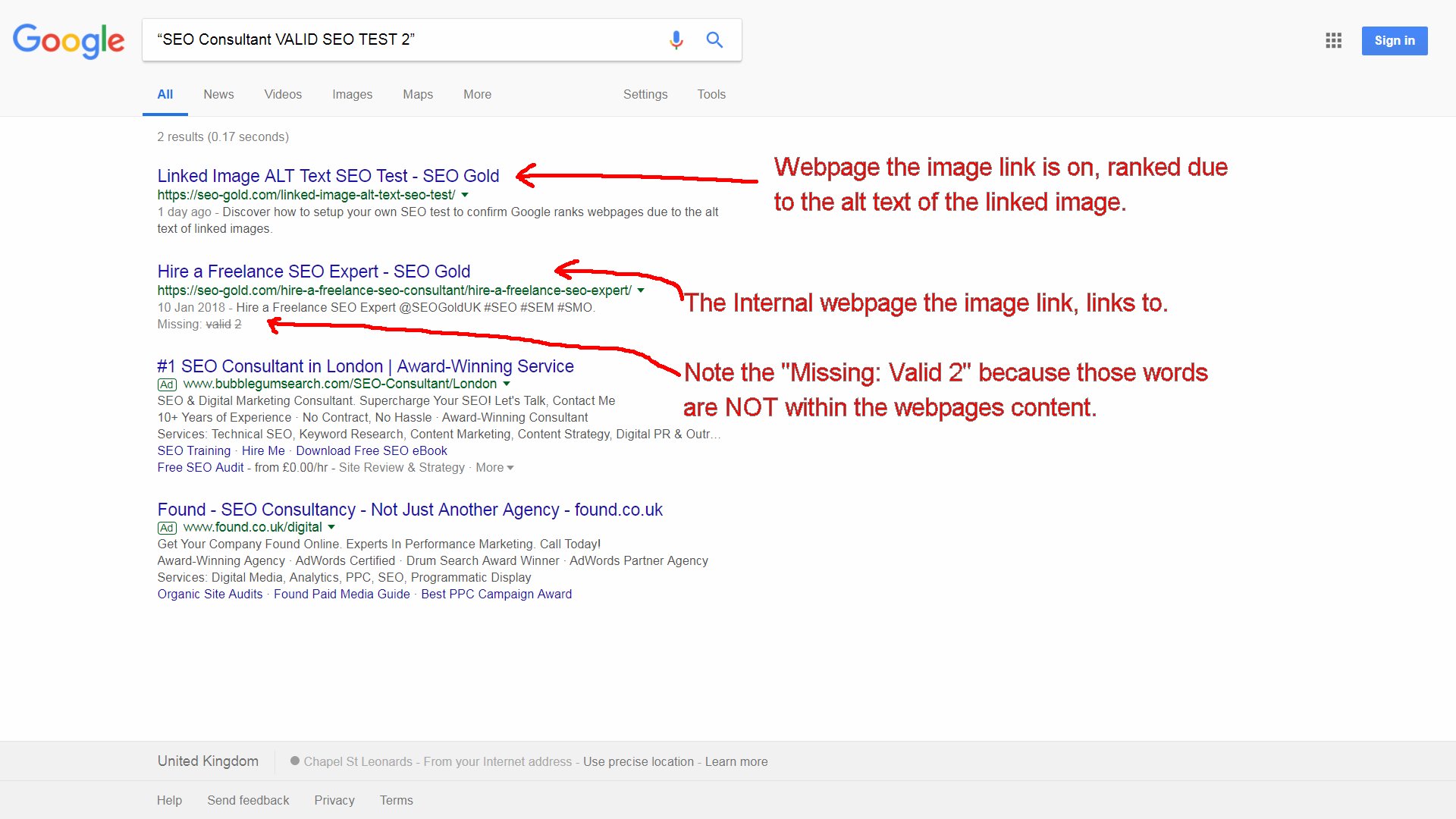The image size is (1456, 819).
Task: Click Send feedback footer link
Action: (248, 800)
